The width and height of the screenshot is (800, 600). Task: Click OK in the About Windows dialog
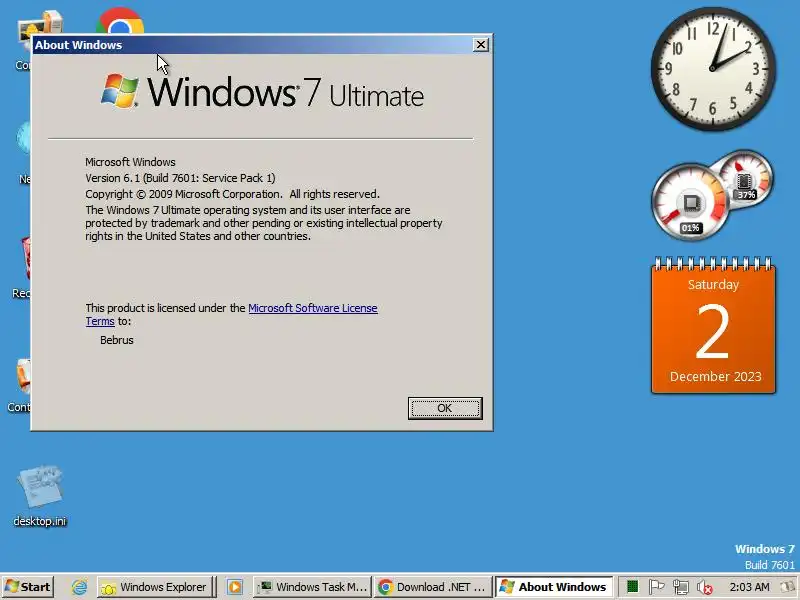[x=445, y=408]
